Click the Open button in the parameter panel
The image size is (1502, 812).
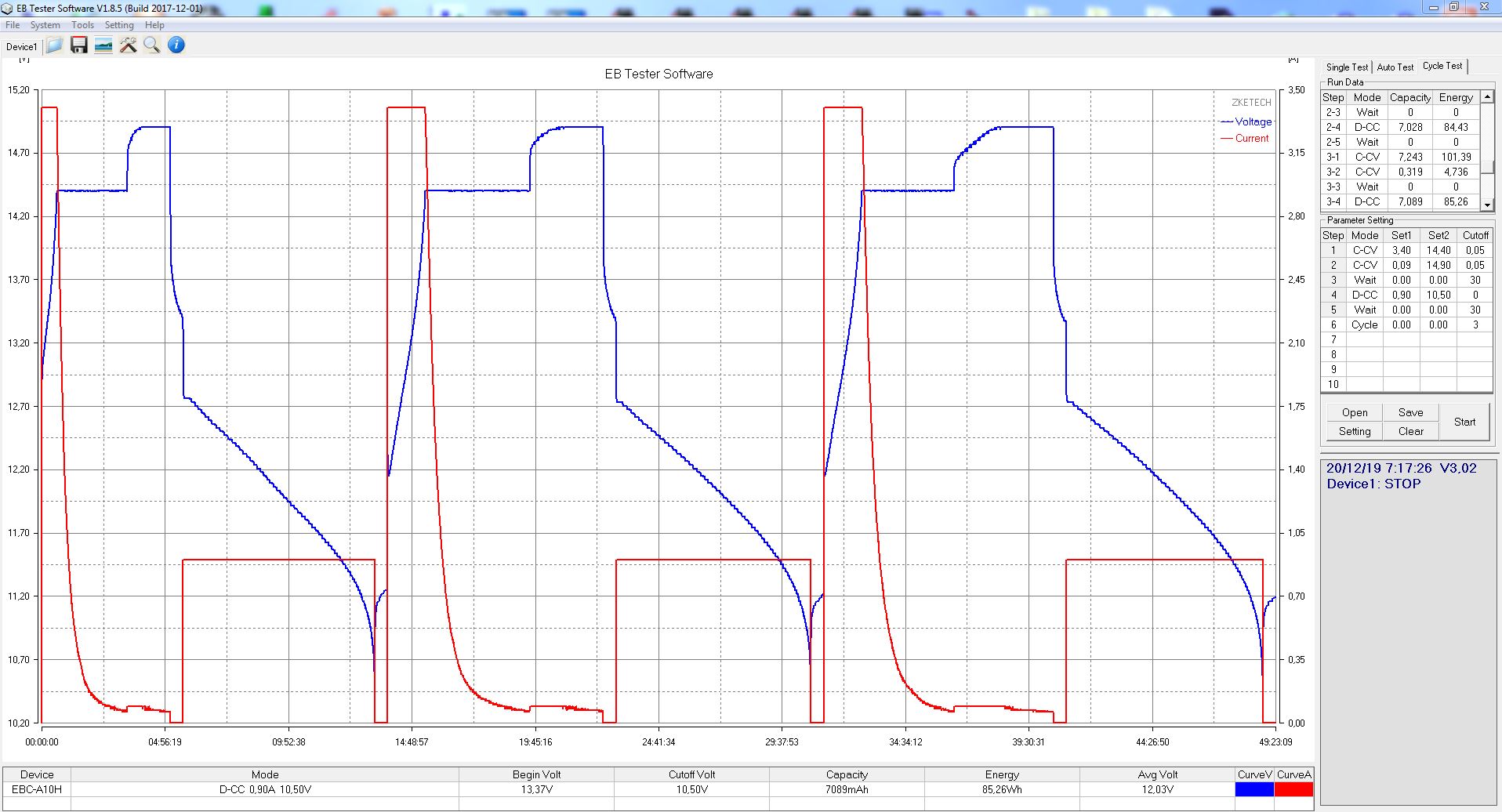click(x=1354, y=412)
